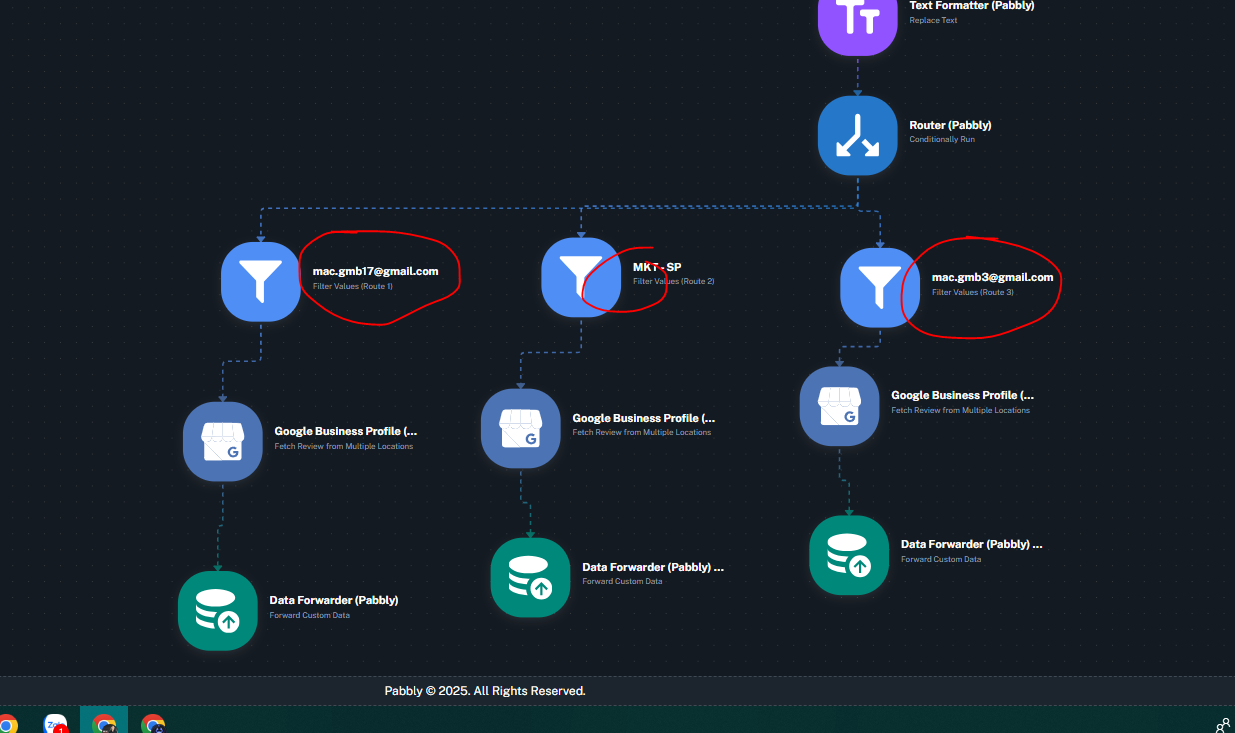Click the Router (Pabbly) title text

tap(950, 125)
